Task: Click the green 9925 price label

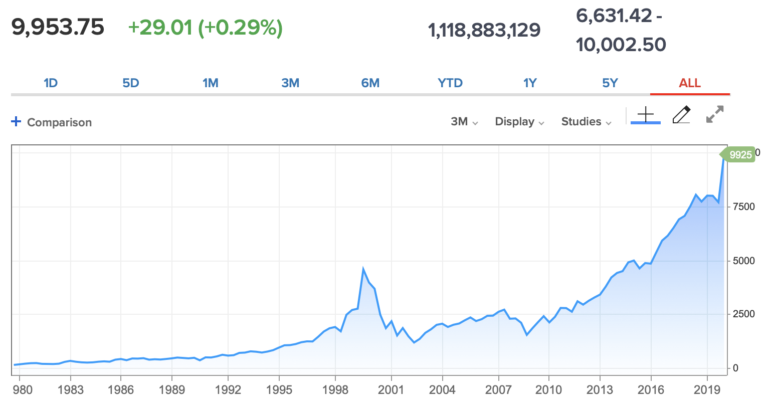Action: pos(738,154)
